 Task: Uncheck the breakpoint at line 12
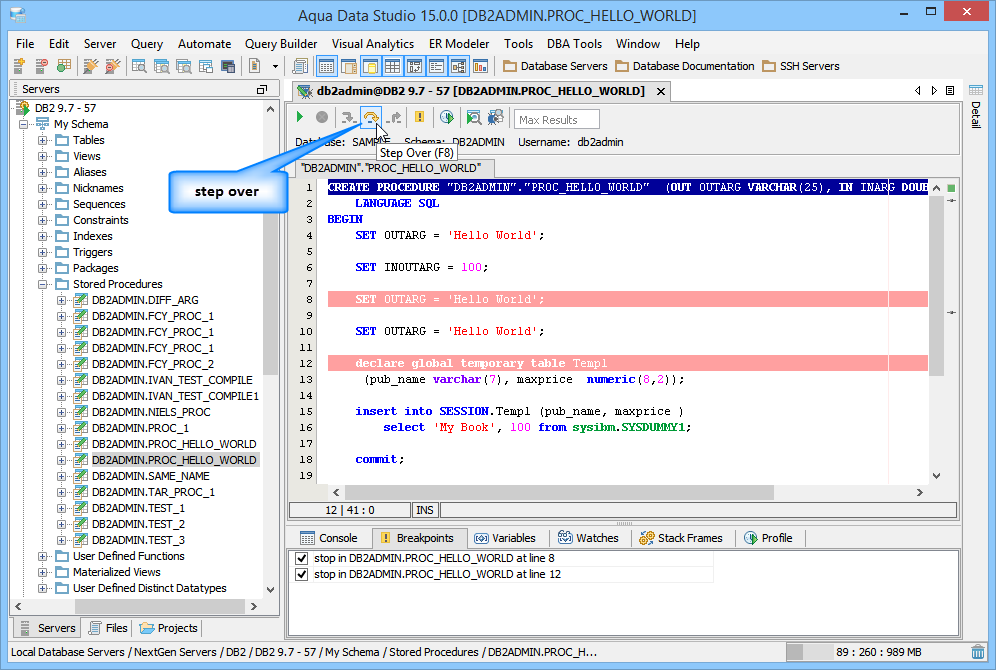point(302,575)
